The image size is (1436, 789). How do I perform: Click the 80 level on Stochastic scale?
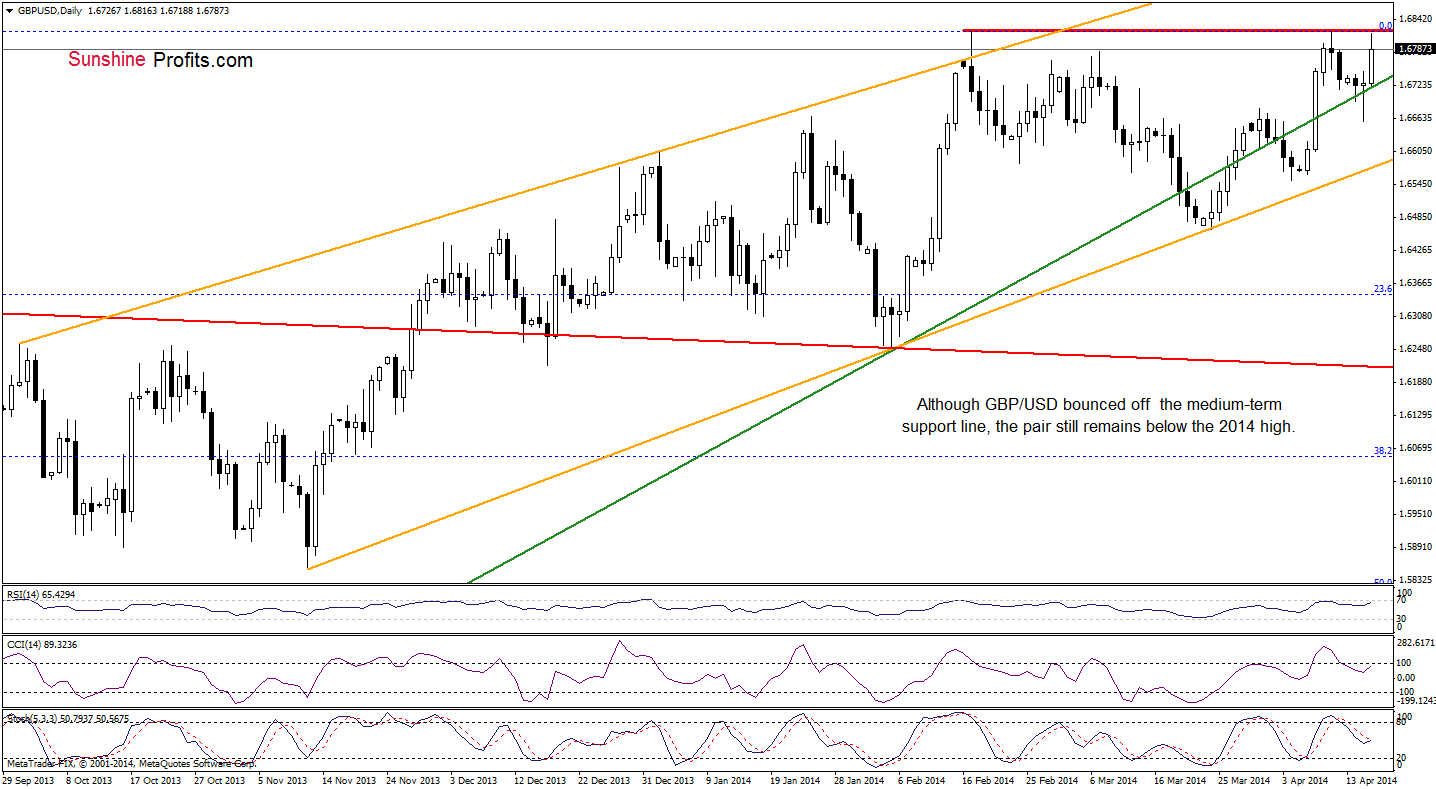[x=1402, y=724]
